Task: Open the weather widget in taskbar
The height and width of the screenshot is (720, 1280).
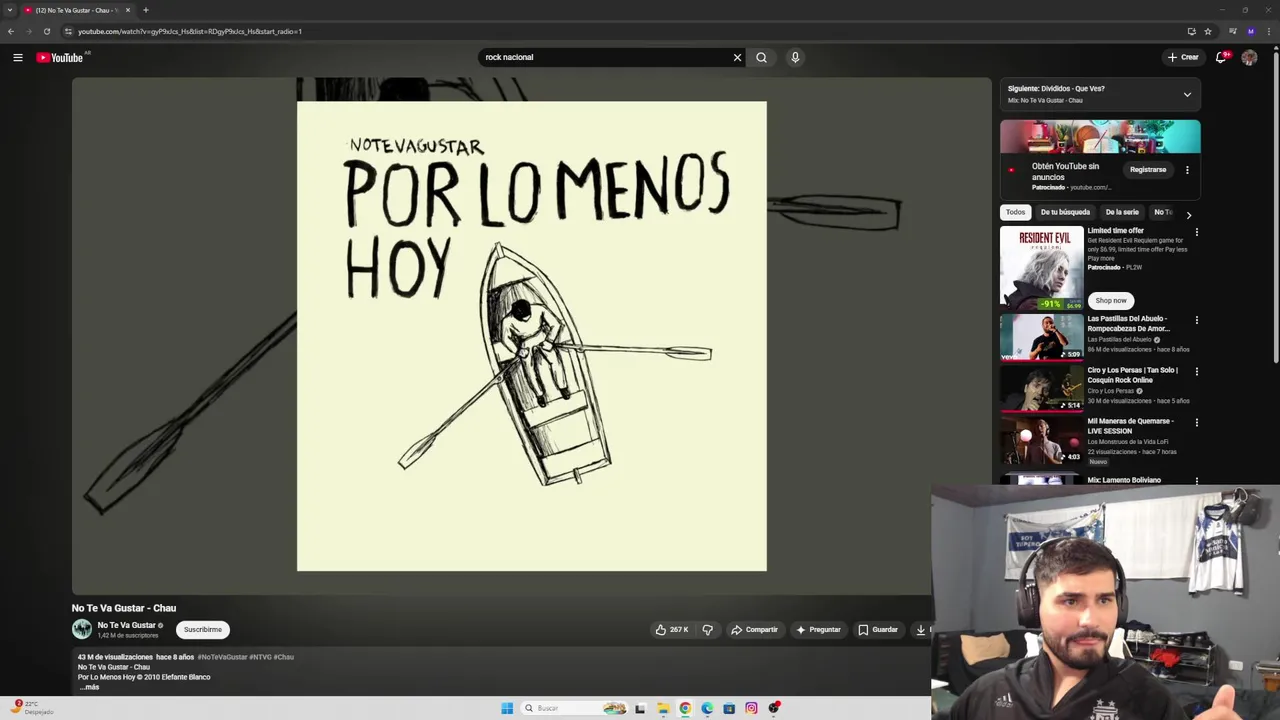Action: click(32, 707)
